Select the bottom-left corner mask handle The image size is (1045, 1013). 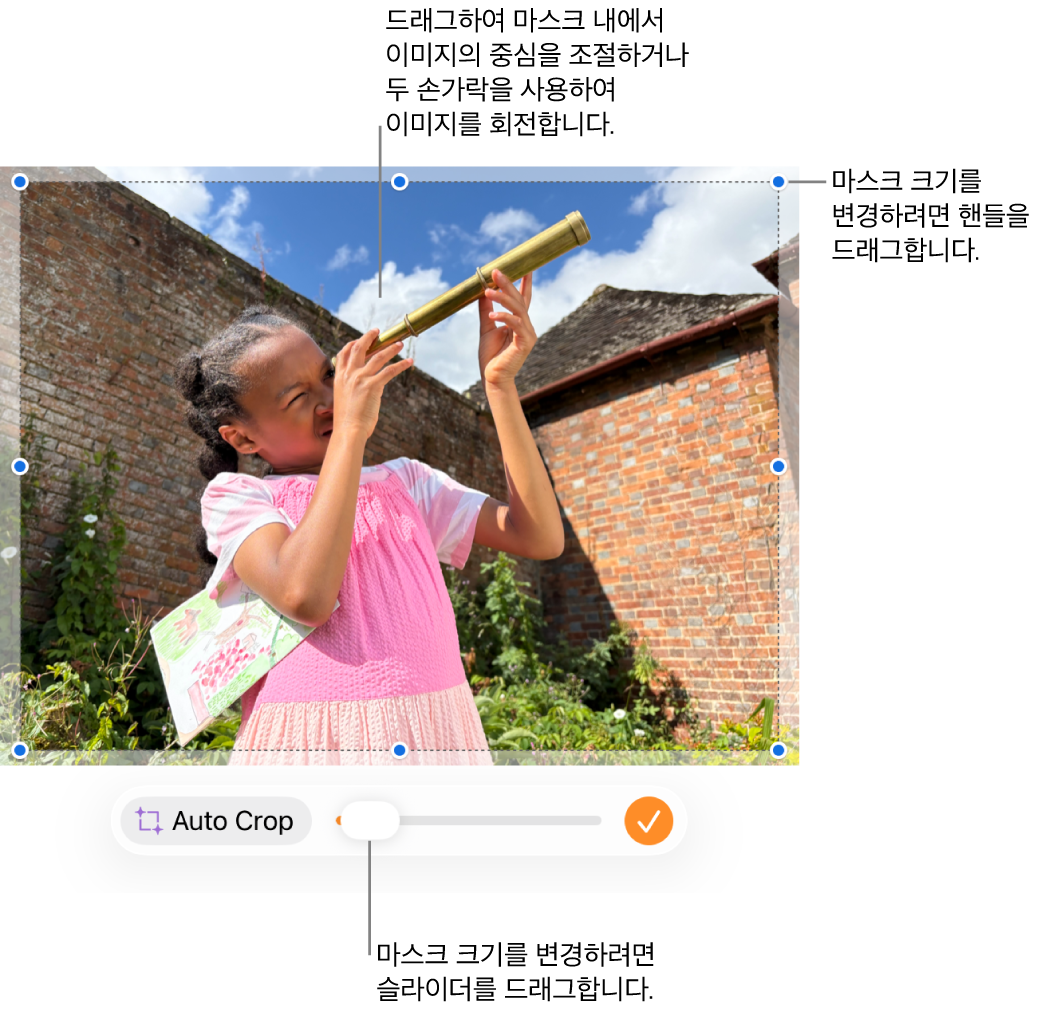click(20, 750)
